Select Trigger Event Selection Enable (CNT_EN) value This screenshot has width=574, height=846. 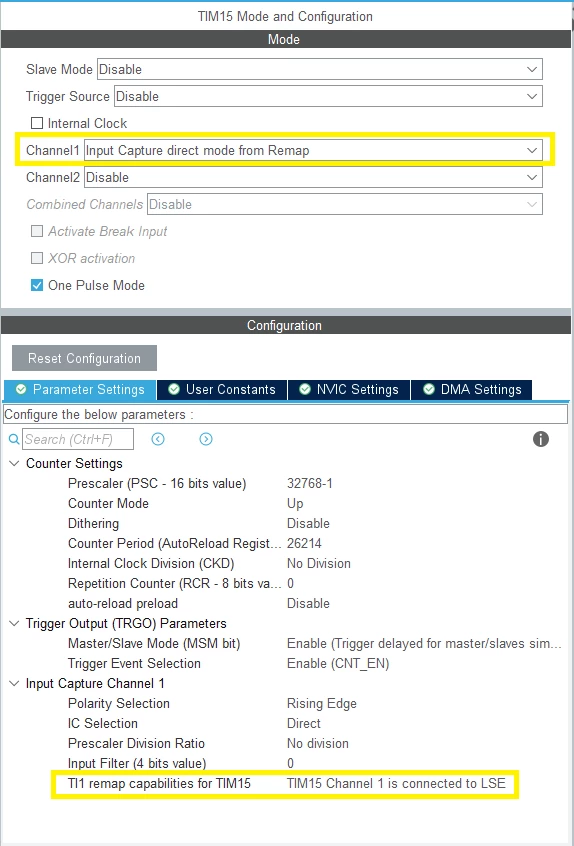[338, 663]
